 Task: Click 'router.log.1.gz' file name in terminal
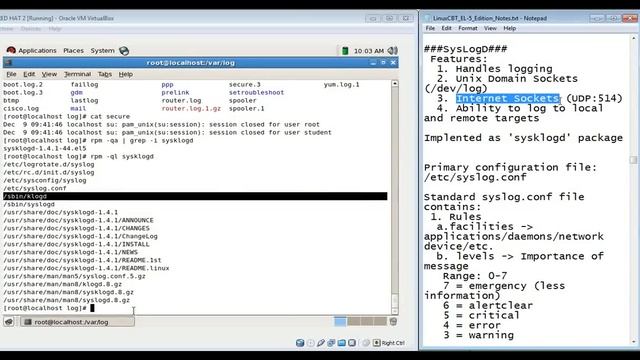[x=191, y=109]
